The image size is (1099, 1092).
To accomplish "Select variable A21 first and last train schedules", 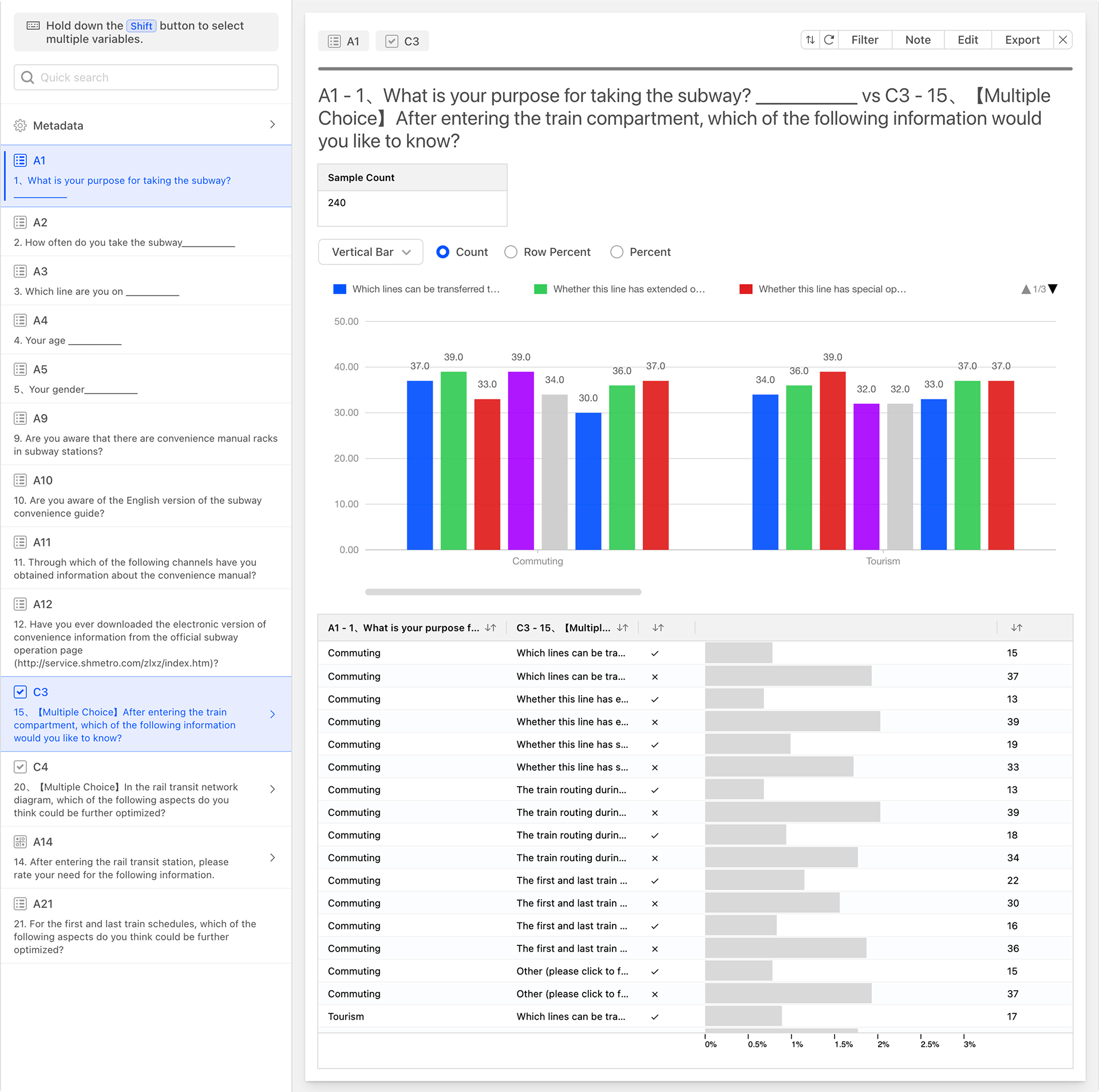I will pyautogui.click(x=146, y=926).
